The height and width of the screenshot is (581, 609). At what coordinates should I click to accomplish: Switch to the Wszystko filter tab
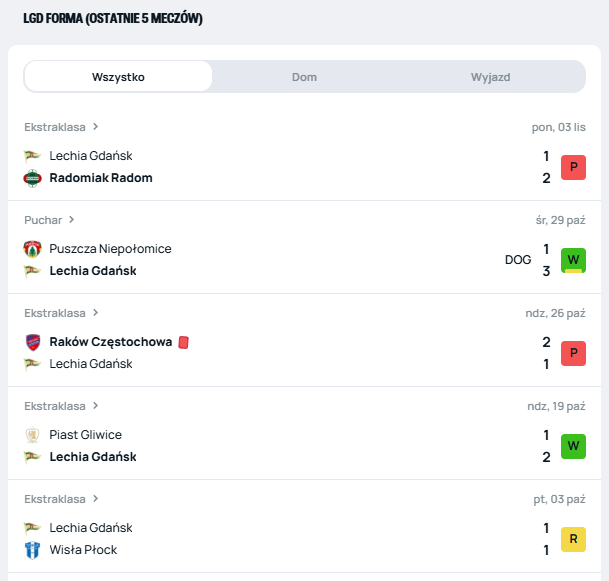[x=118, y=77]
